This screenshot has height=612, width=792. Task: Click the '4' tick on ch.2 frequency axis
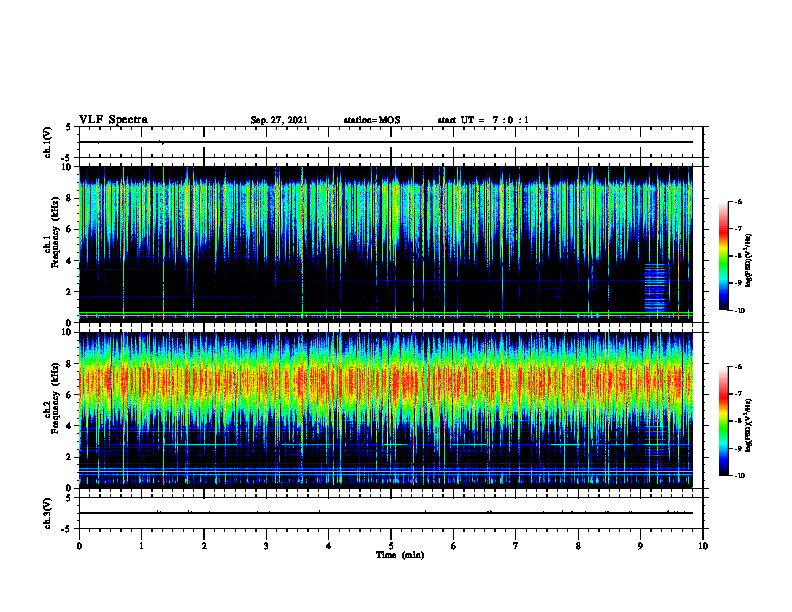coord(70,426)
